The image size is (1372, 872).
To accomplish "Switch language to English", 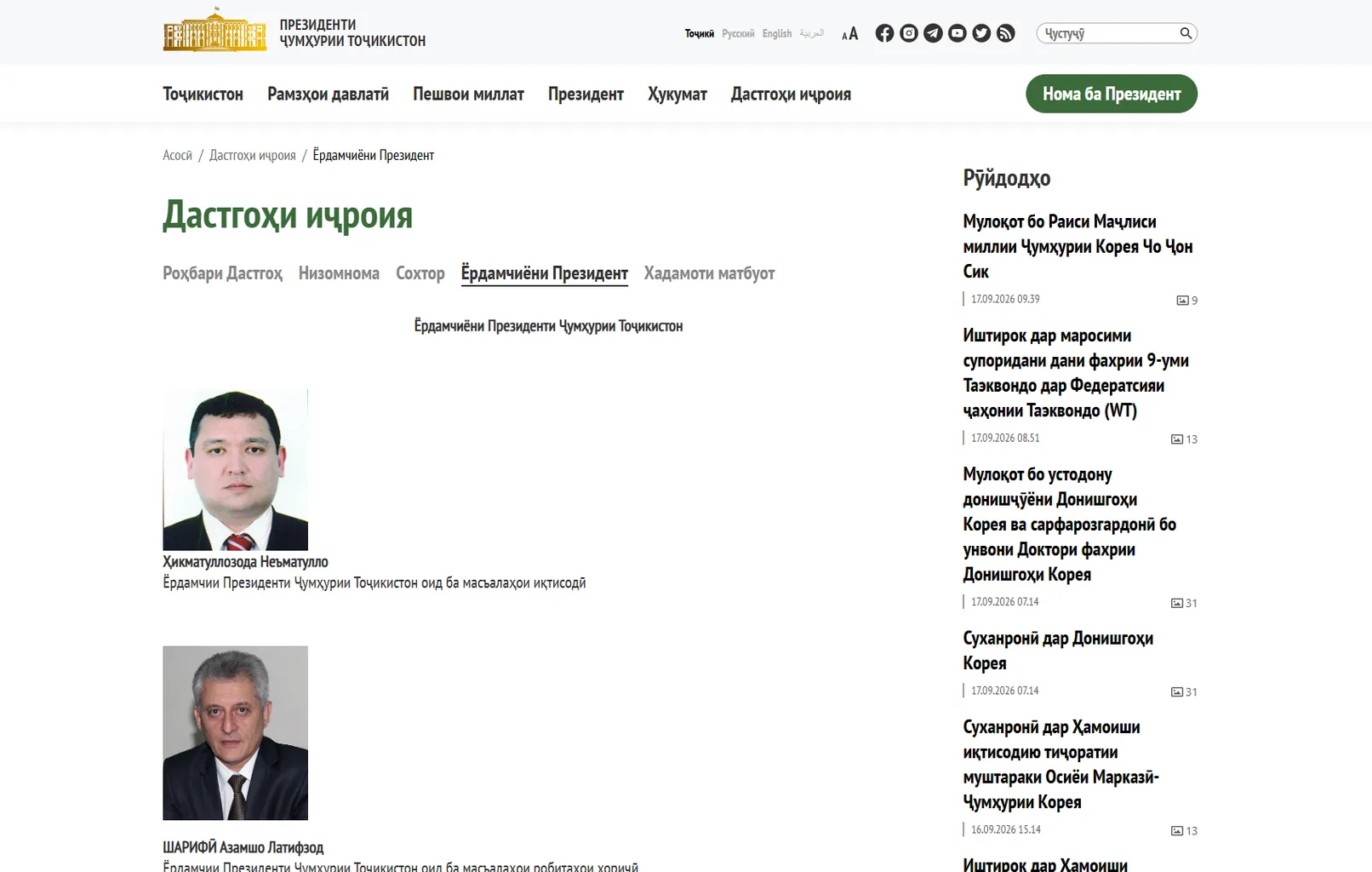I will click(x=777, y=33).
